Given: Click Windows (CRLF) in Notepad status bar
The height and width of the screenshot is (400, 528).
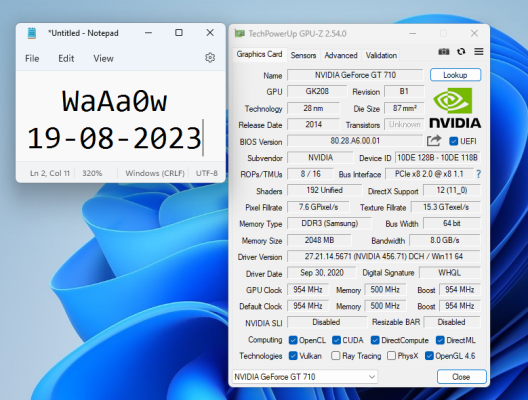Looking at the screenshot, I should pyautogui.click(x=155, y=173).
